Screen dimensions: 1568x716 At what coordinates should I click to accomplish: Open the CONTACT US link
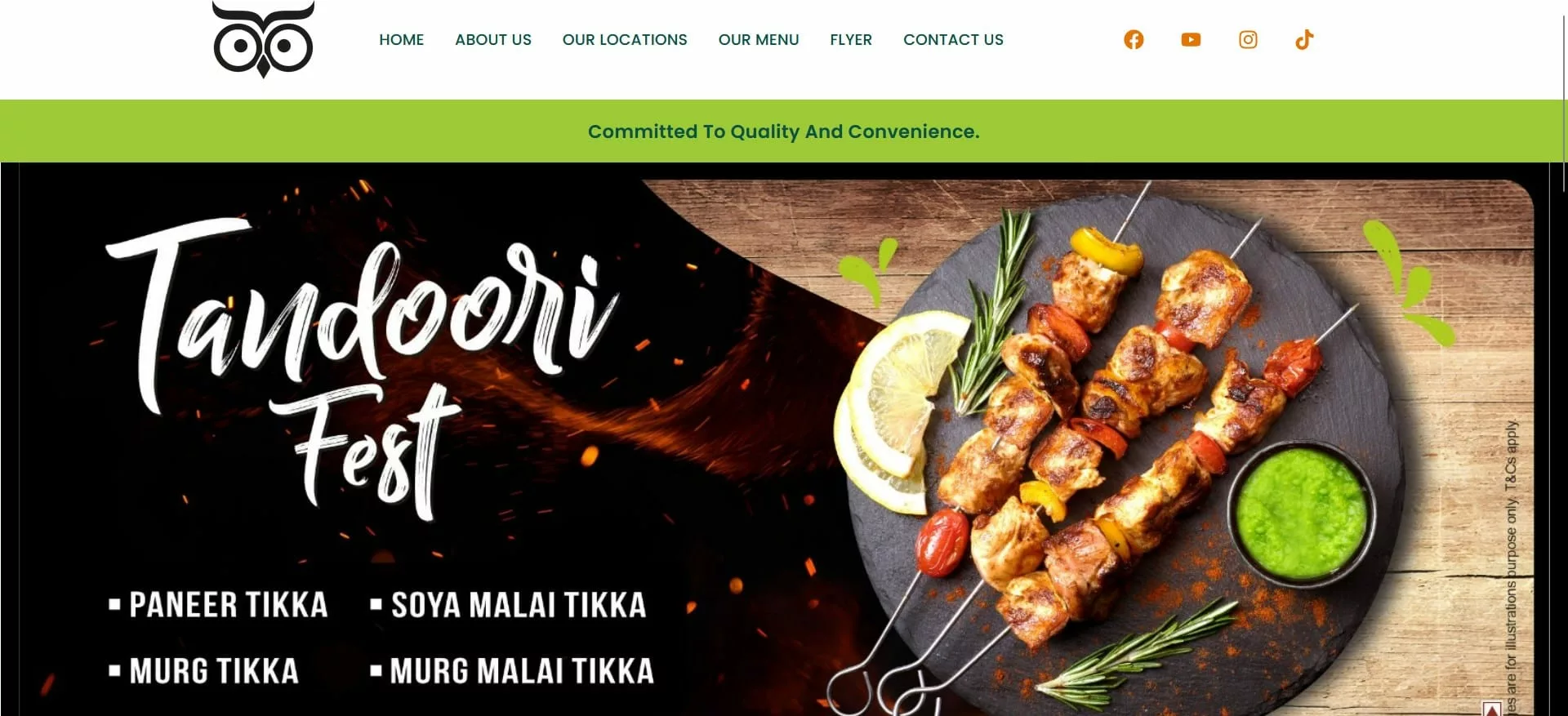click(953, 39)
